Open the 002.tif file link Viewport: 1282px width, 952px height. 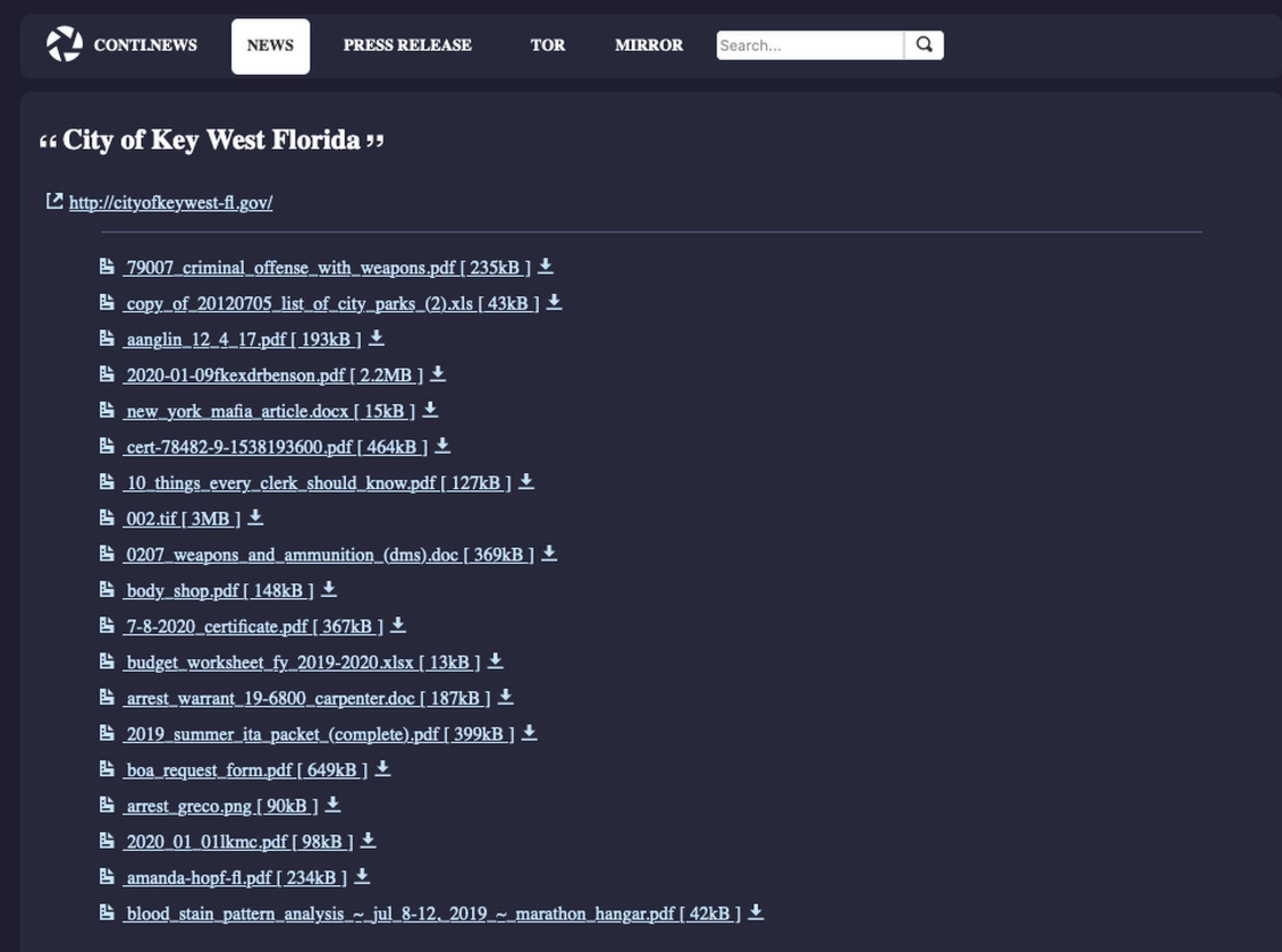(182, 519)
